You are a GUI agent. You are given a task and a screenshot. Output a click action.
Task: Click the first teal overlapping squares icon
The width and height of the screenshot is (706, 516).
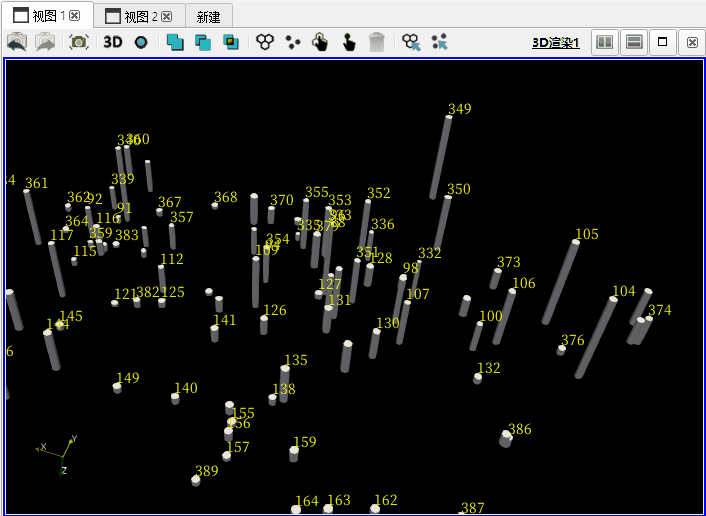coord(175,42)
